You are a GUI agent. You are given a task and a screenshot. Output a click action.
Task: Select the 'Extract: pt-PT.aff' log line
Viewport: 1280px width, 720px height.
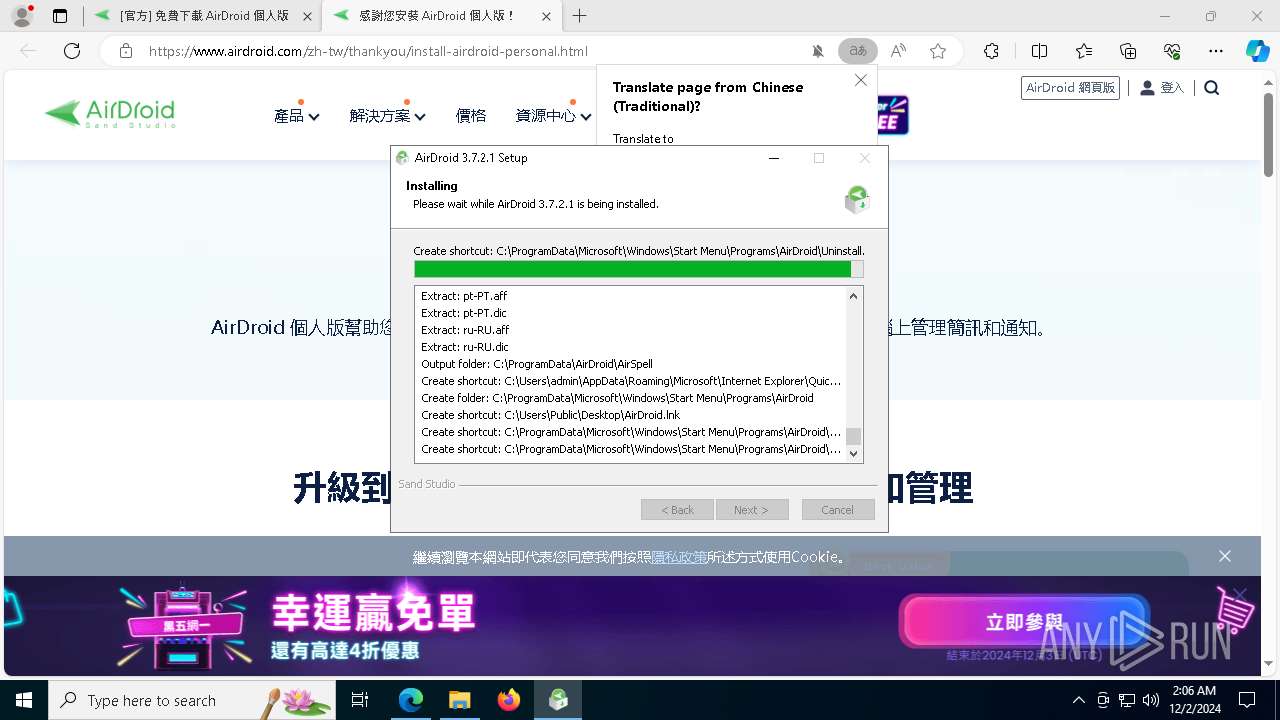tap(465, 296)
